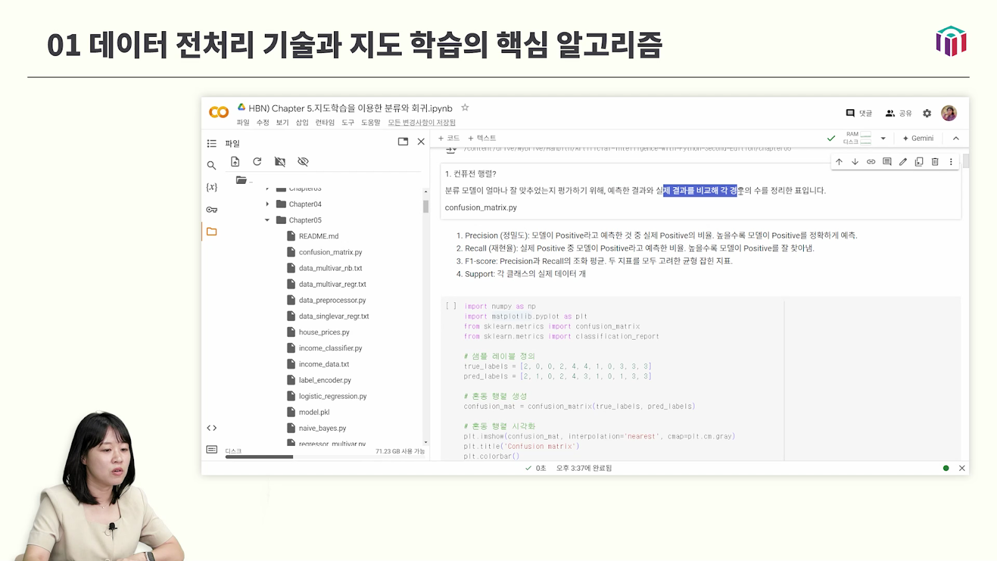997x561 pixels.
Task: Star the HBN Chapter 5 notebook
Action: coord(465,107)
